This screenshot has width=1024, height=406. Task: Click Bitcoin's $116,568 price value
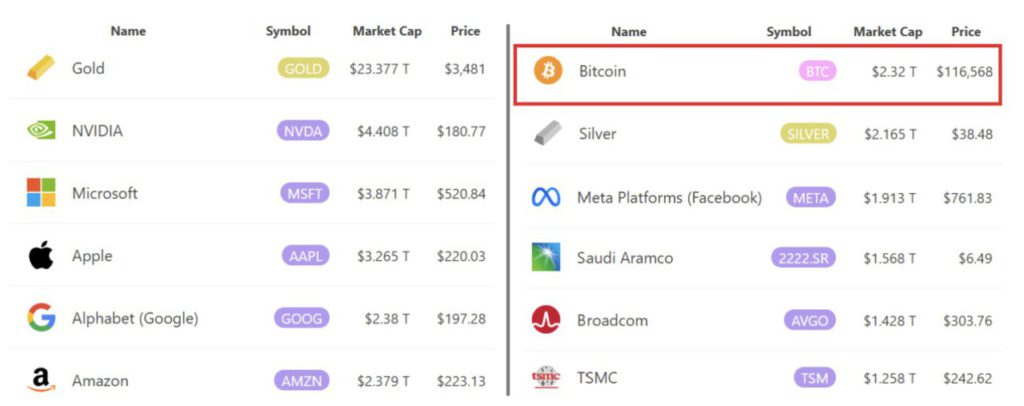pyautogui.click(x=964, y=72)
